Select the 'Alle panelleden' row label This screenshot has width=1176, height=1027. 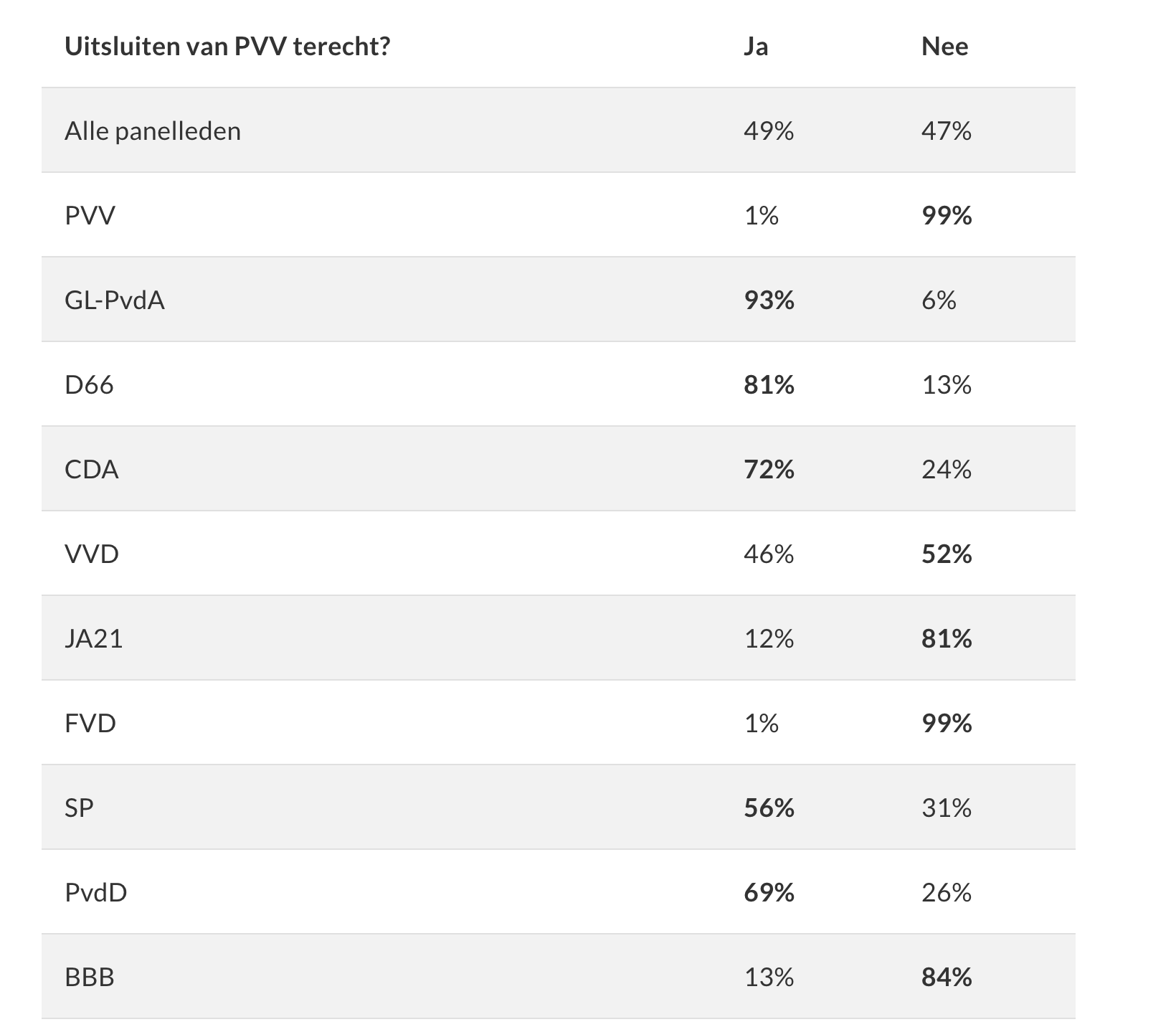coord(153,131)
